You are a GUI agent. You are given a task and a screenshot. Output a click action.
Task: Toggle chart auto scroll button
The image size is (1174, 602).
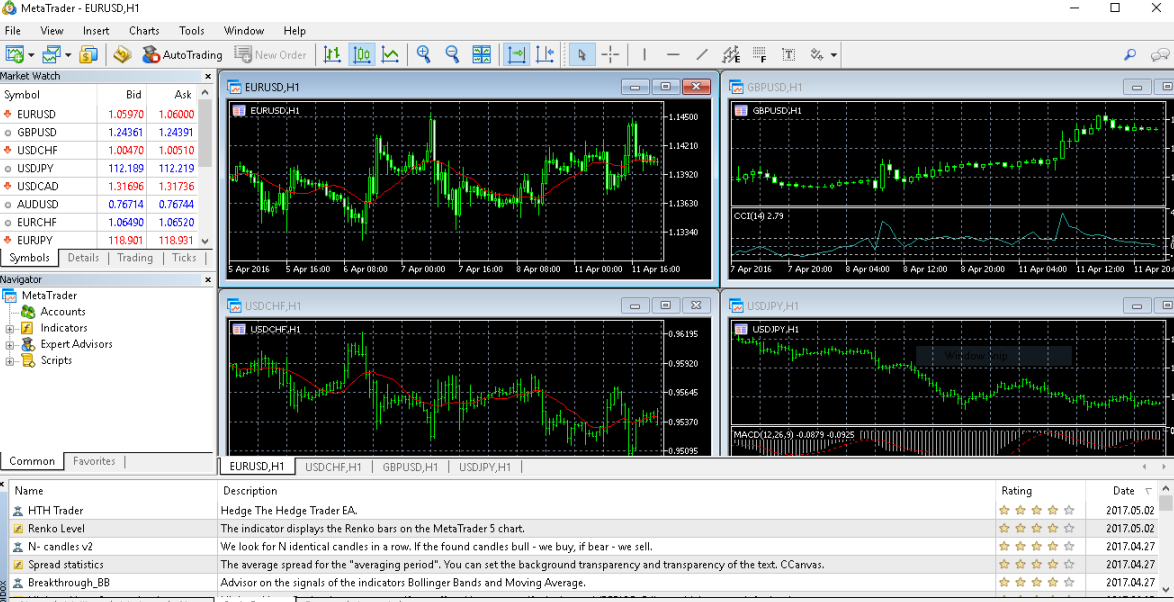point(516,55)
